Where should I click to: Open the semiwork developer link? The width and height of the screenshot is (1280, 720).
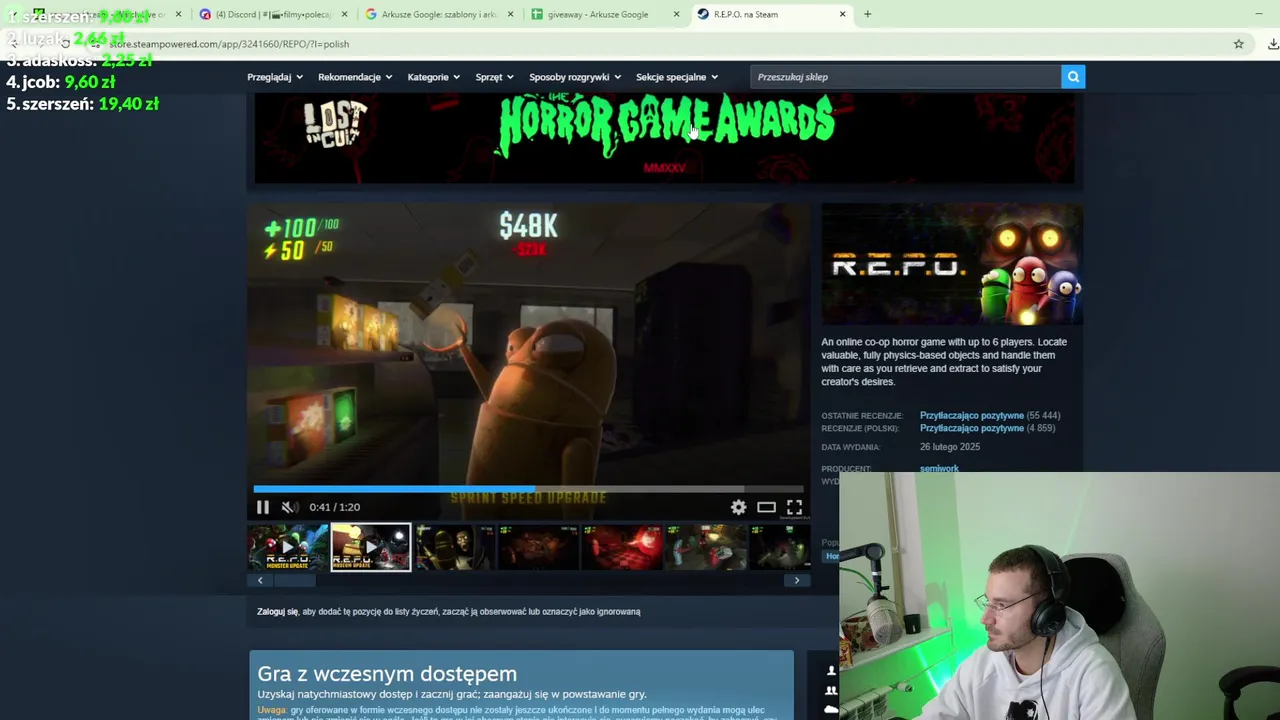939,468
